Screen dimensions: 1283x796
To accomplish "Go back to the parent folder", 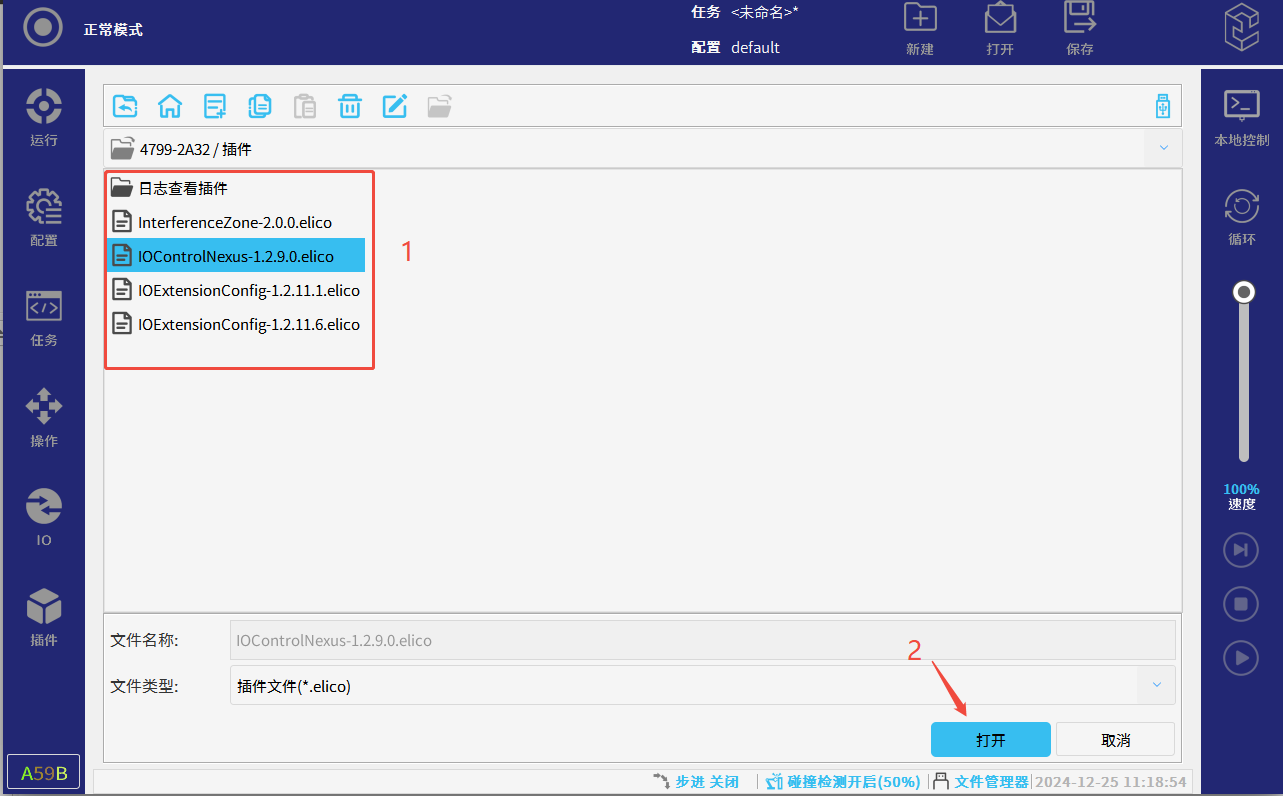I will [125, 106].
